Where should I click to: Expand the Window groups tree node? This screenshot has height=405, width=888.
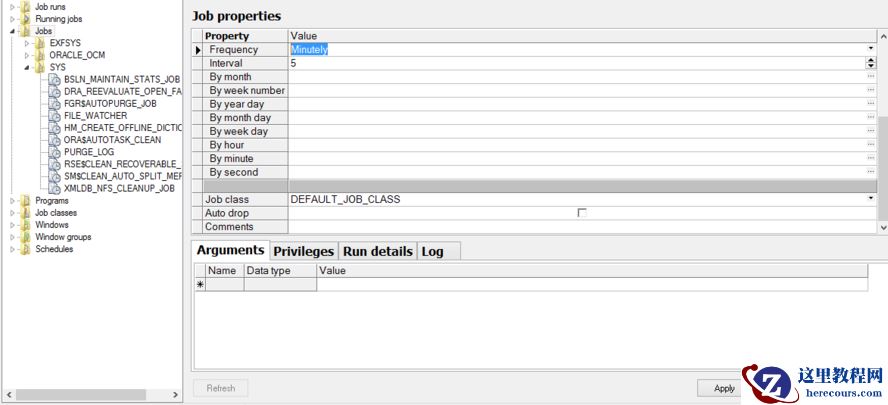click(x=12, y=237)
